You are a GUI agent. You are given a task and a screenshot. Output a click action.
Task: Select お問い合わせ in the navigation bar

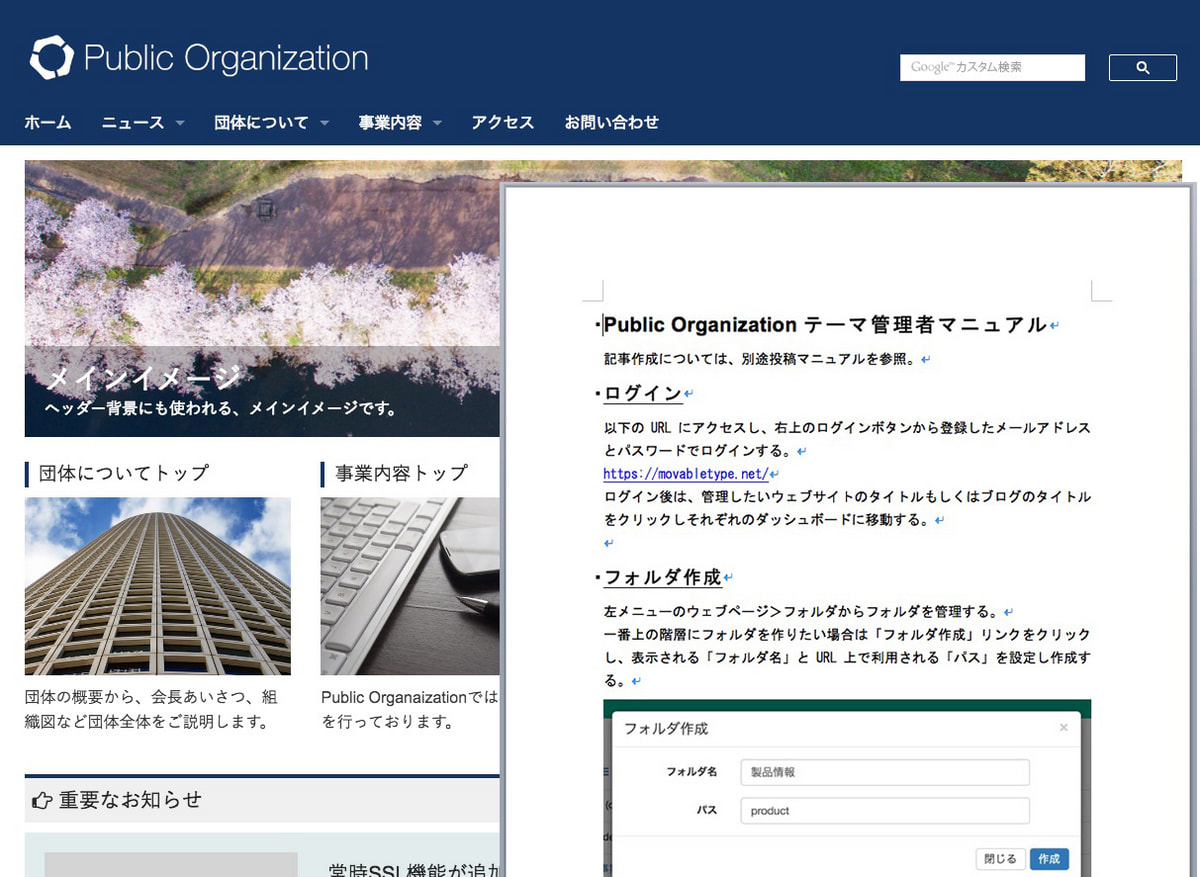(611, 123)
